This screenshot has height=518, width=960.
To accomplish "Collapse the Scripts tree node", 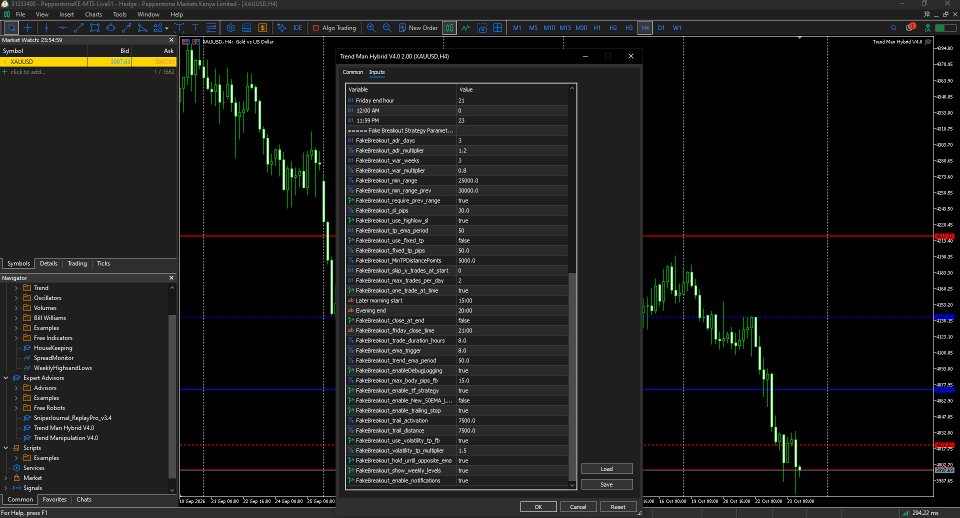I will click(x=6, y=448).
